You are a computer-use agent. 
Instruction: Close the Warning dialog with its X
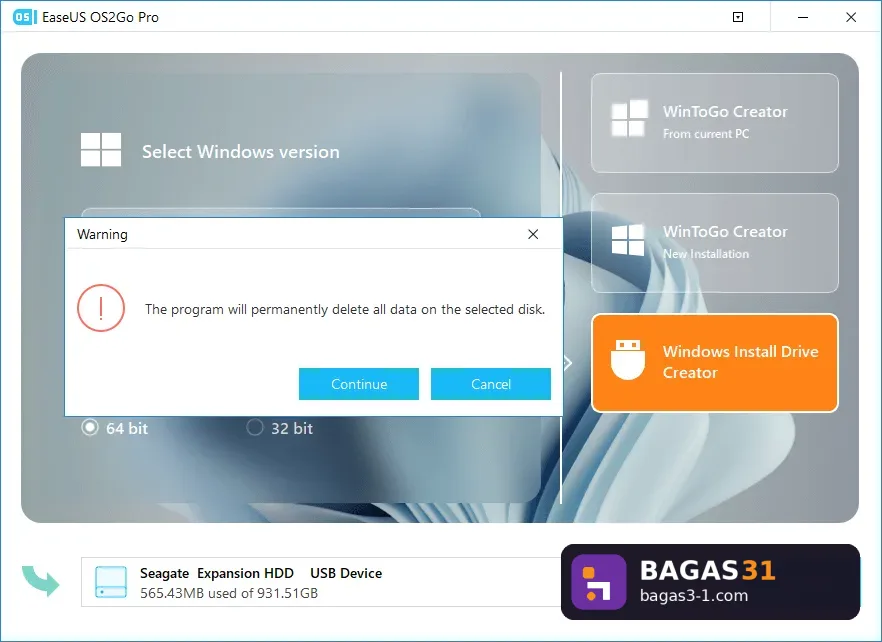coord(533,234)
